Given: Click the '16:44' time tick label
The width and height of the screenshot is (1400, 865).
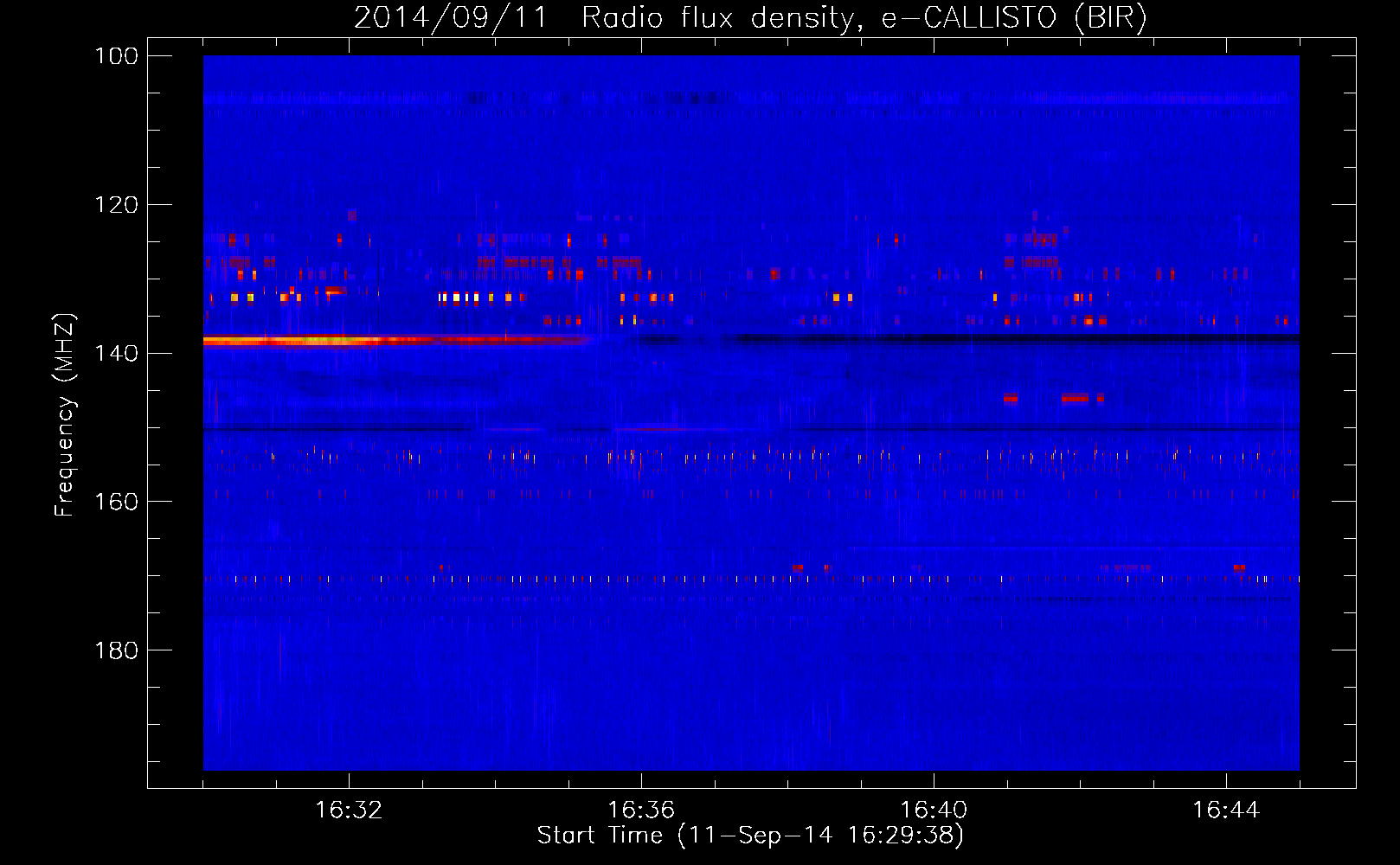Looking at the screenshot, I should [x=1226, y=810].
